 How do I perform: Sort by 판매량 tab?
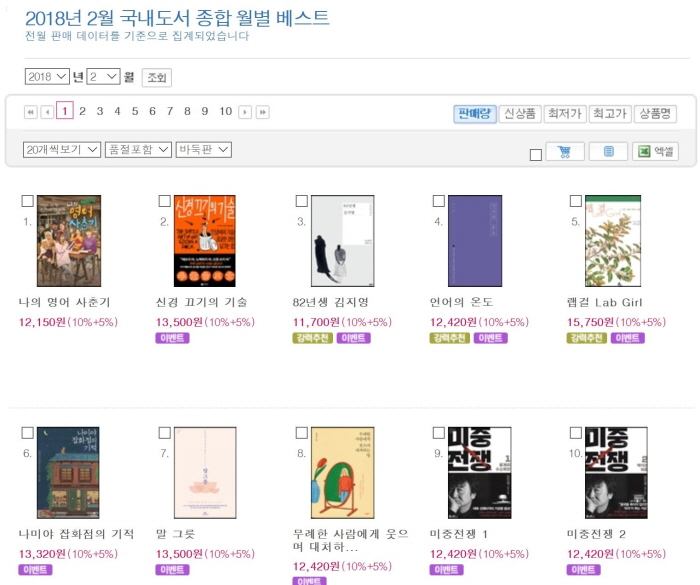click(475, 114)
